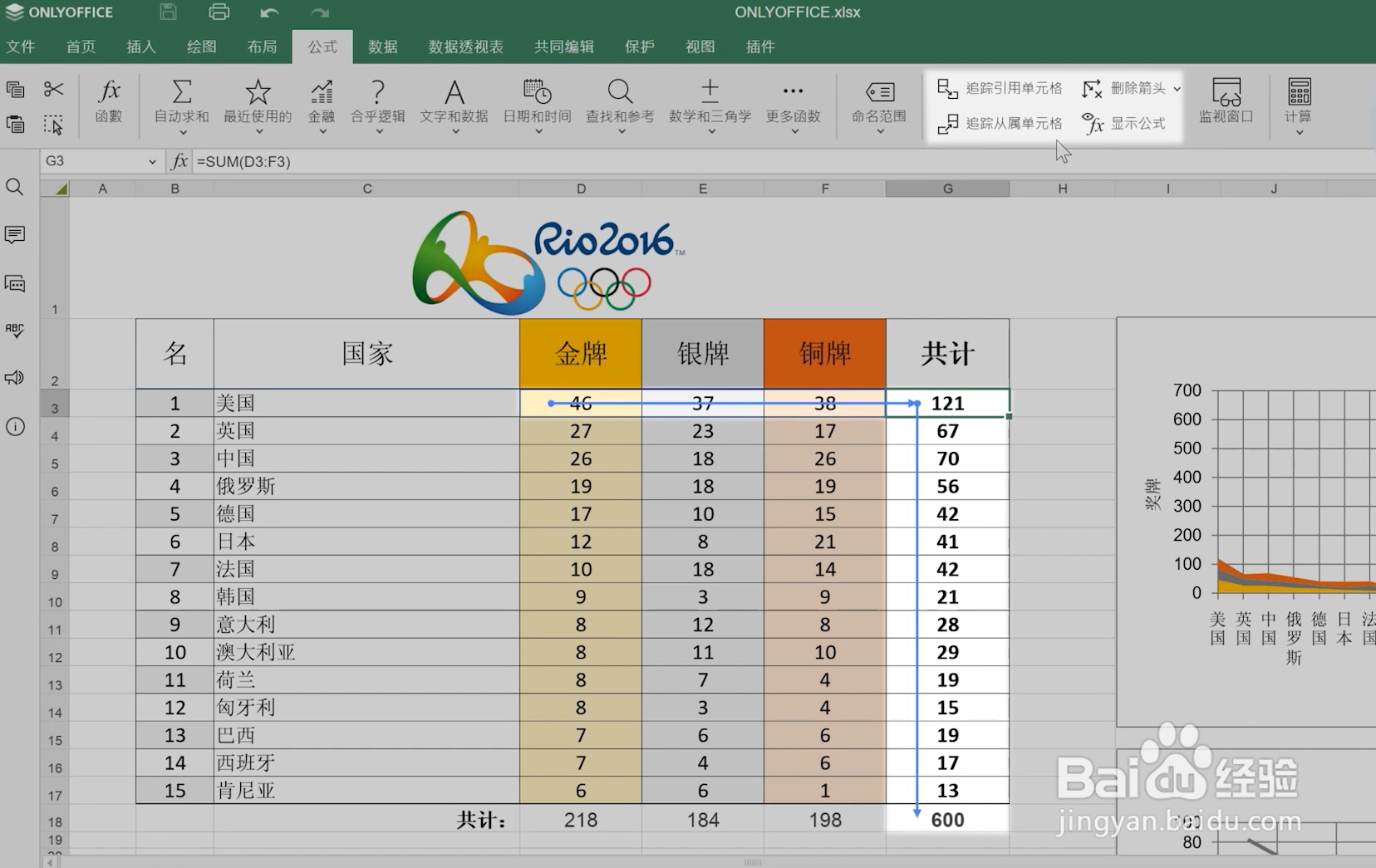This screenshot has height=868, width=1376.
Task: Switch to the 插件 tab
Action: (760, 47)
